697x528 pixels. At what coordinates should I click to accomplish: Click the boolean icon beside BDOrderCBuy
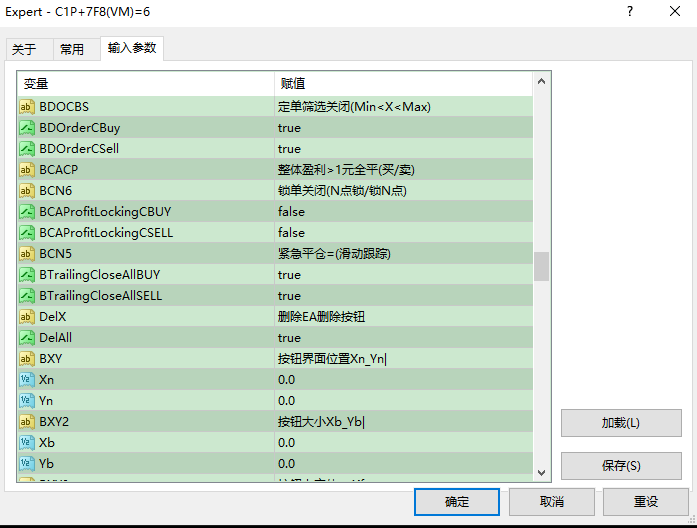27,128
